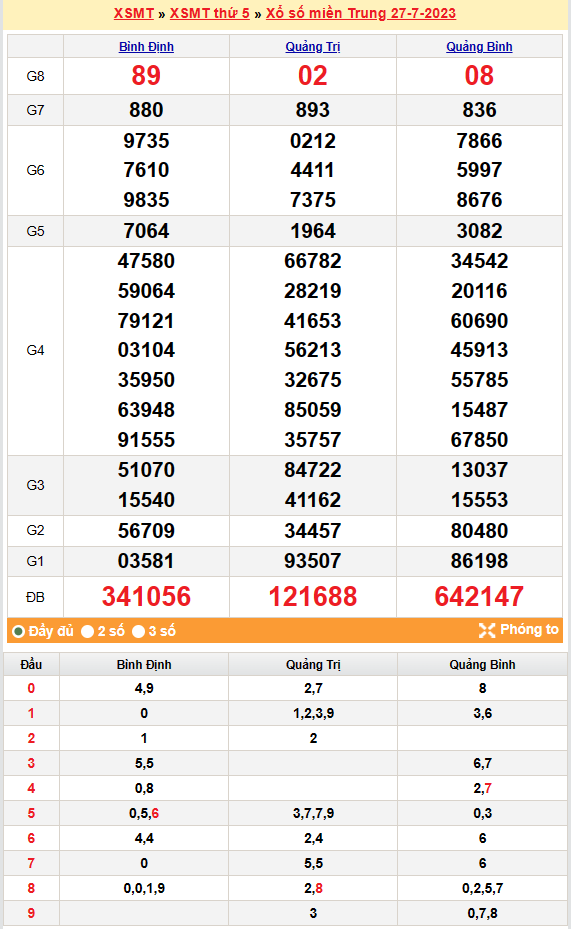Click G2 number 80480
The height and width of the screenshot is (929, 571).
coord(479,531)
